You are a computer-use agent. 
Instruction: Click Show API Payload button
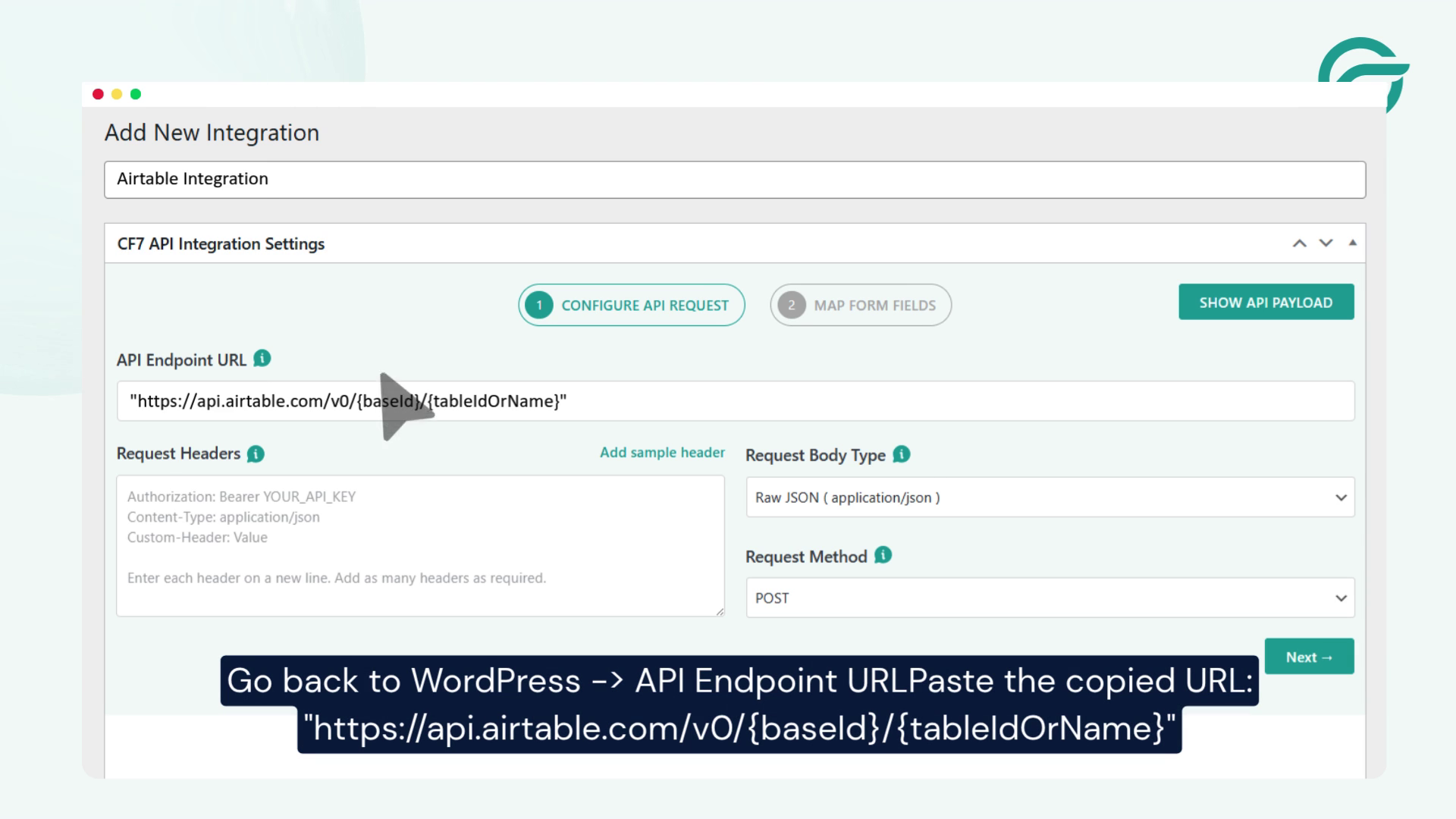(1266, 302)
